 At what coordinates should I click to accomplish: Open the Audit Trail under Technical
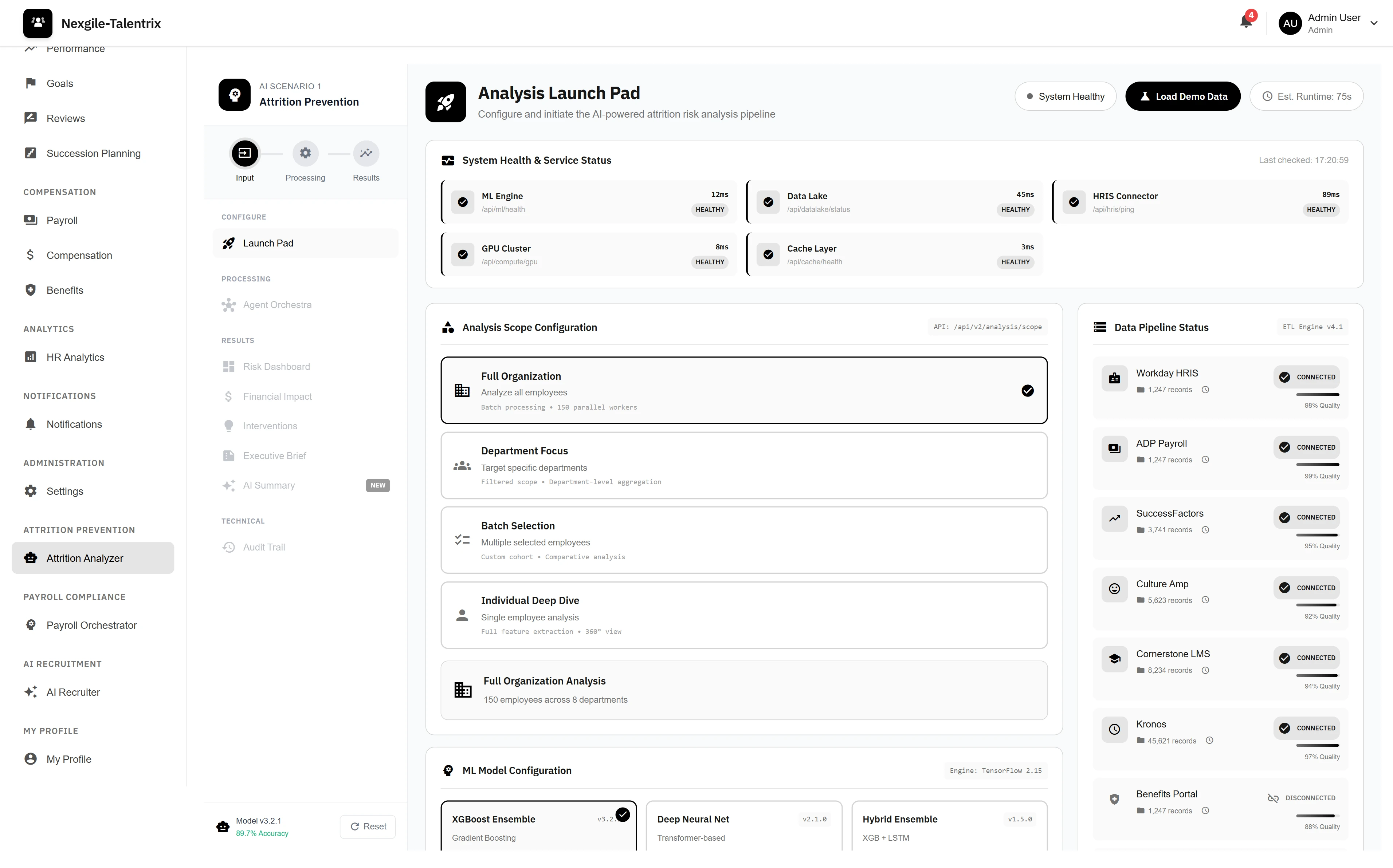coord(264,547)
